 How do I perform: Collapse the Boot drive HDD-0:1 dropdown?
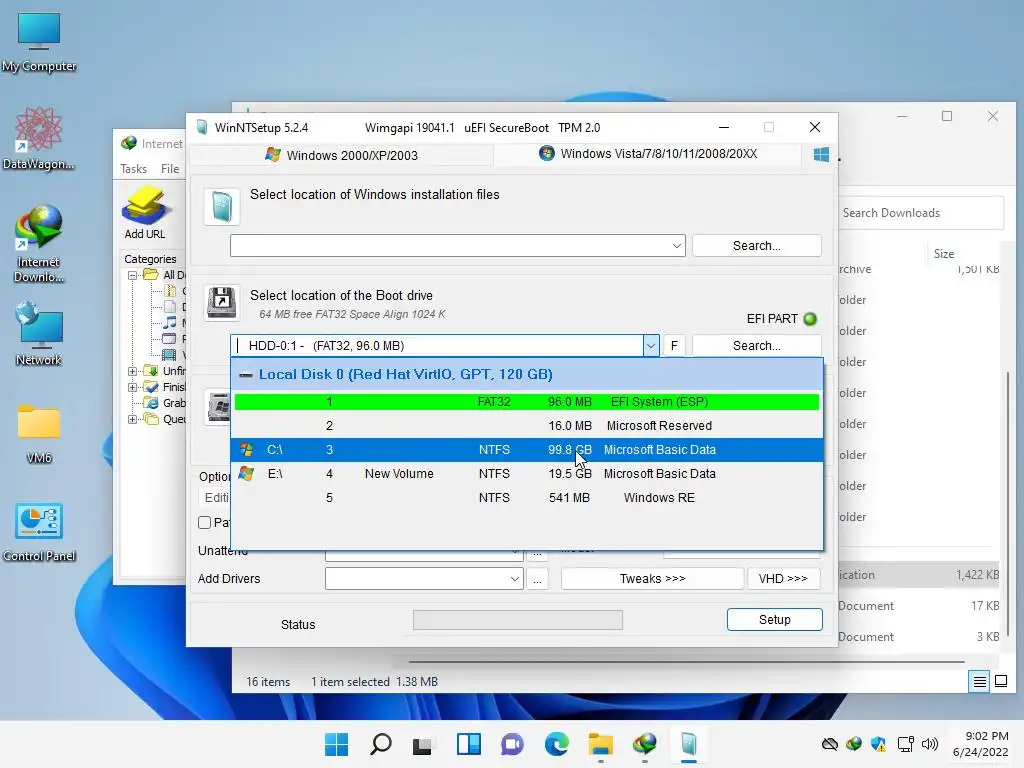pos(650,345)
